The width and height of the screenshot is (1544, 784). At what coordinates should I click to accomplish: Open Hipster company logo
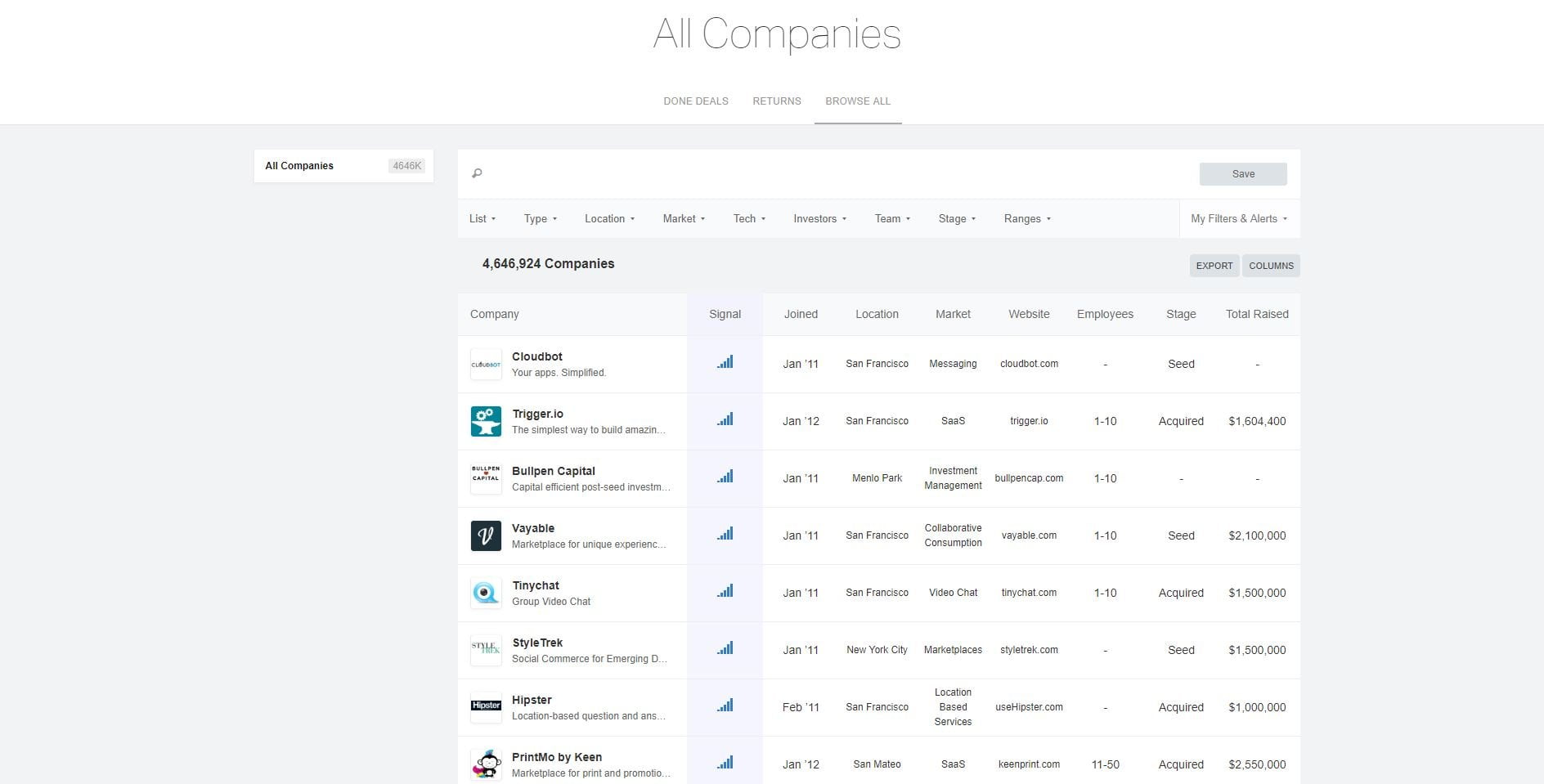[x=486, y=708]
